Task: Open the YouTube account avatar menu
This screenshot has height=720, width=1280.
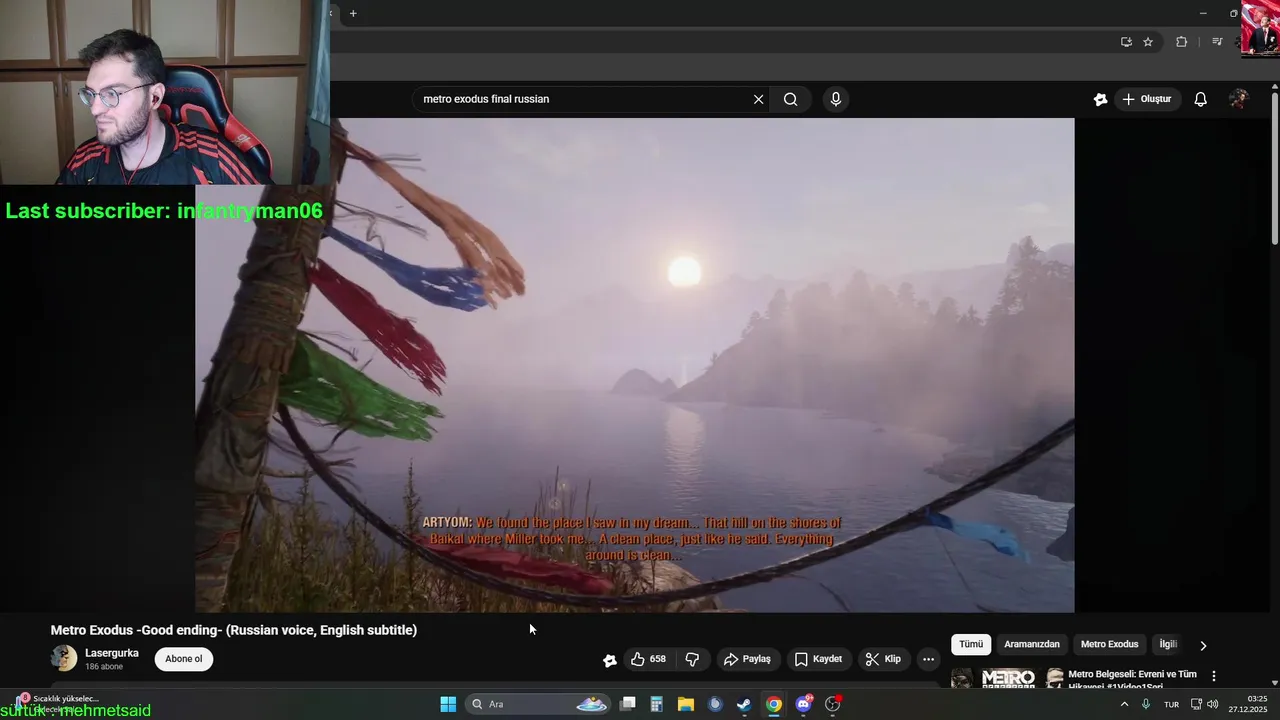Action: 1239,99
